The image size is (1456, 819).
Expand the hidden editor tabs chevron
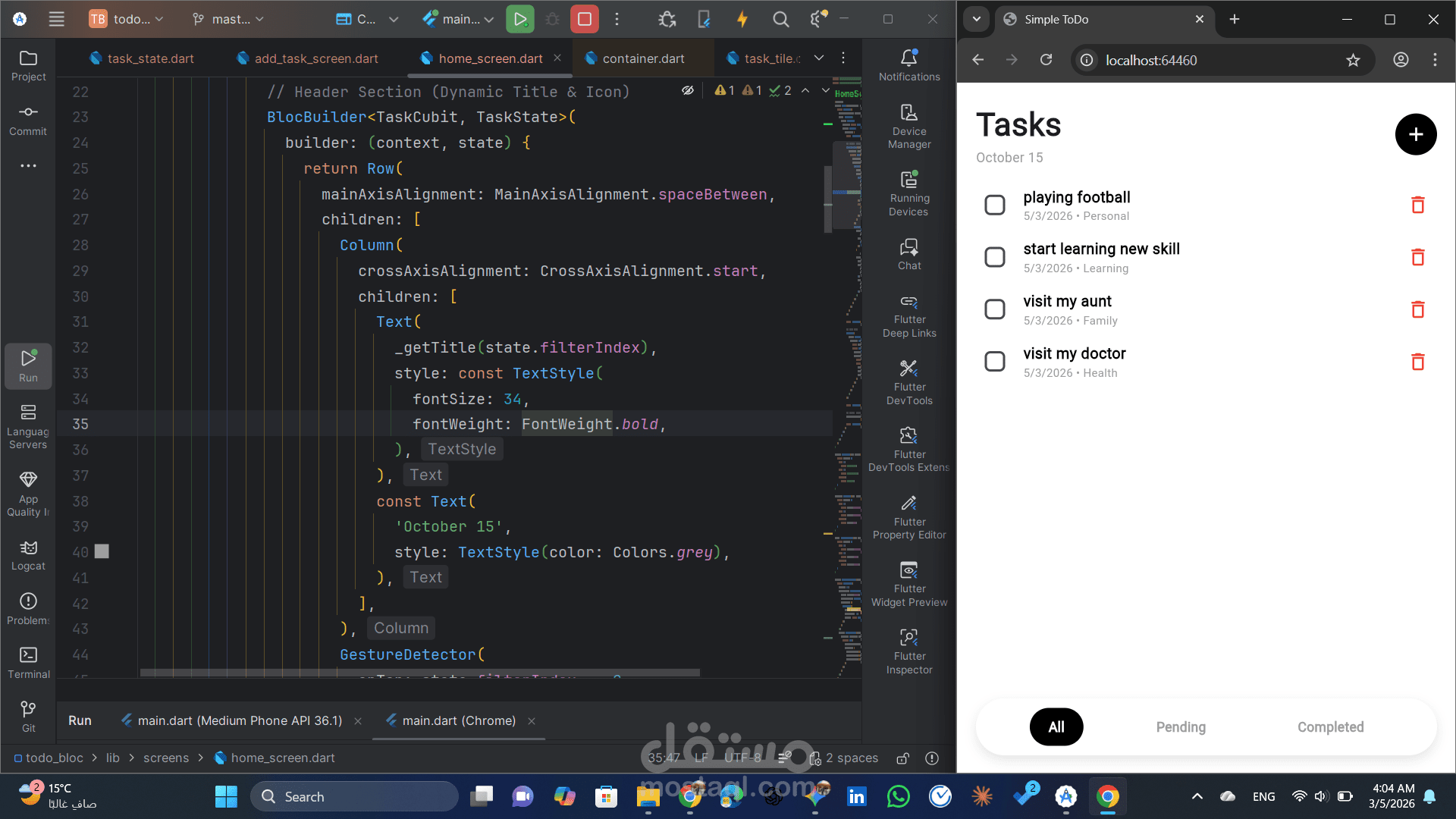819,58
